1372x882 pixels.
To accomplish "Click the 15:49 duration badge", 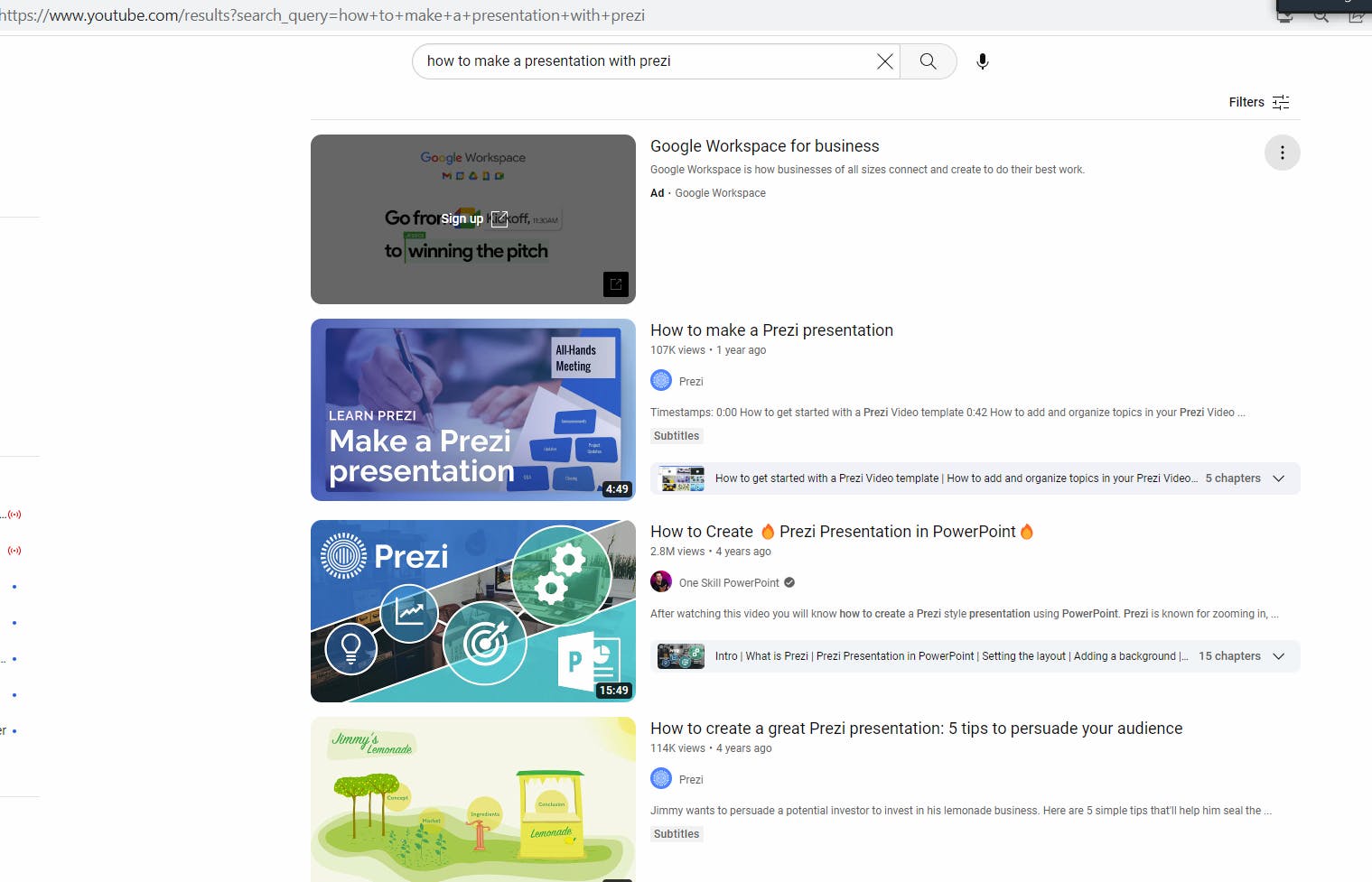I will click(x=614, y=691).
